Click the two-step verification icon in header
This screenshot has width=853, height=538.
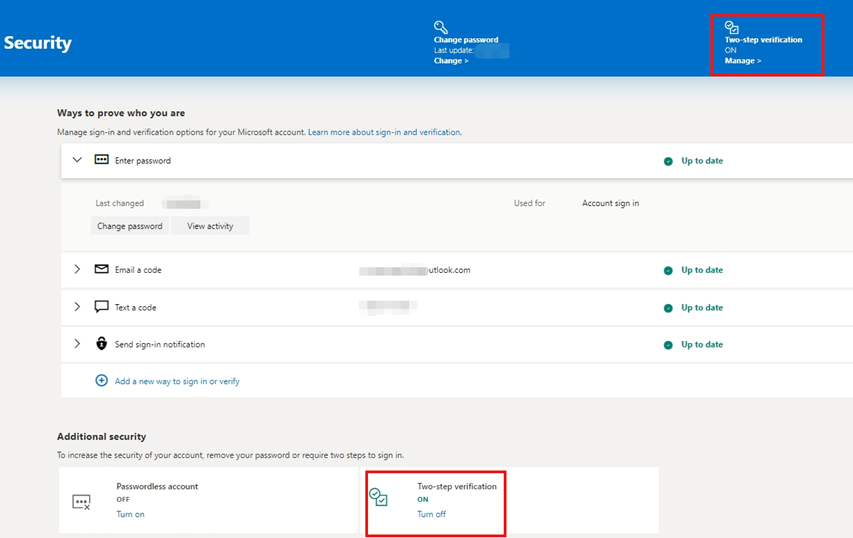(x=732, y=27)
